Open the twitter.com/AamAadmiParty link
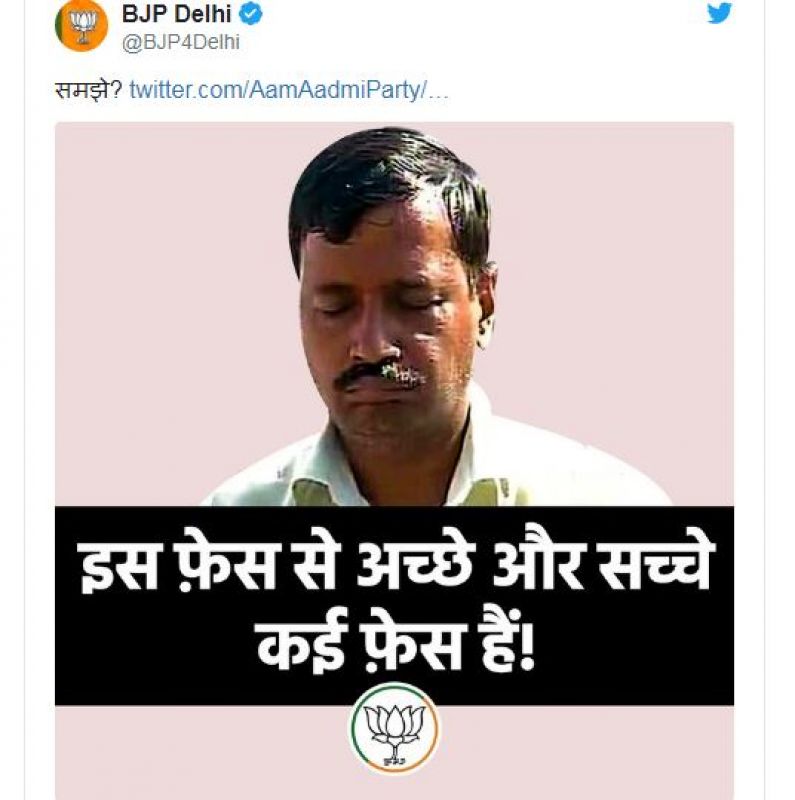Screen dimensions: 795x800 click(289, 90)
